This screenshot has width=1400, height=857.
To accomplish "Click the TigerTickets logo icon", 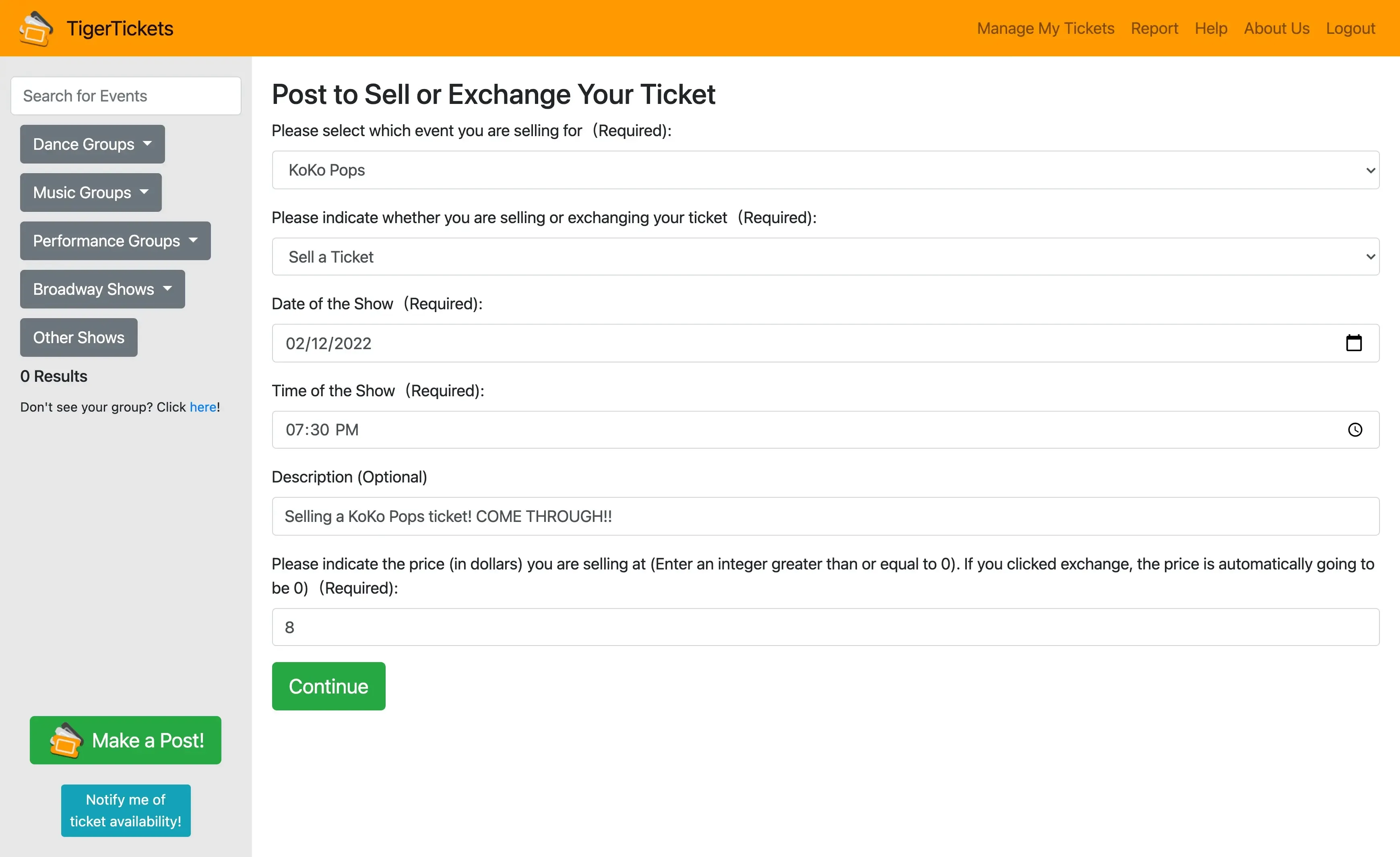I will point(35,27).
